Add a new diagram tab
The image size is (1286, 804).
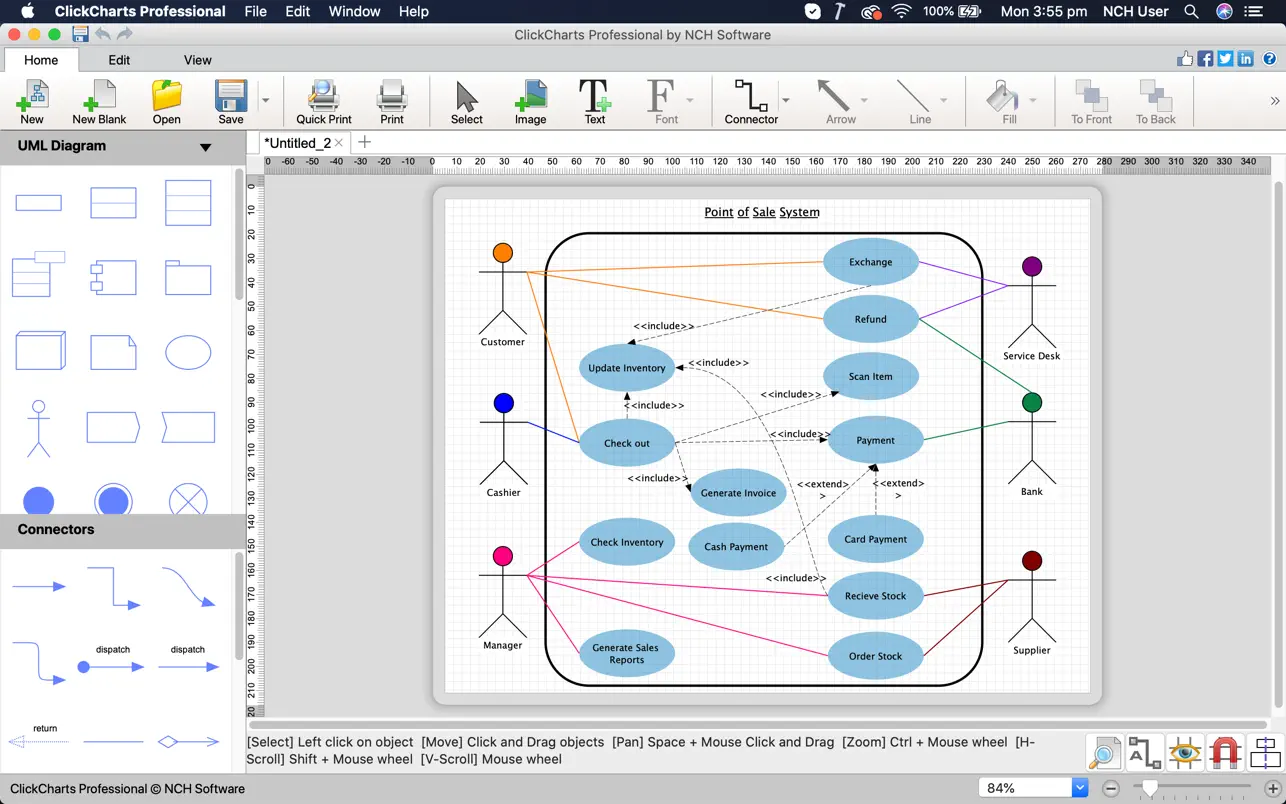tap(364, 142)
